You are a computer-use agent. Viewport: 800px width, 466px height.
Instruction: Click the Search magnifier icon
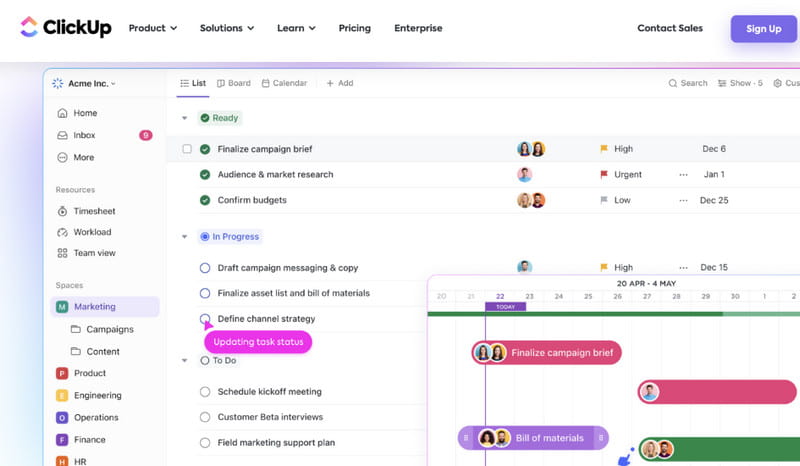tap(672, 83)
